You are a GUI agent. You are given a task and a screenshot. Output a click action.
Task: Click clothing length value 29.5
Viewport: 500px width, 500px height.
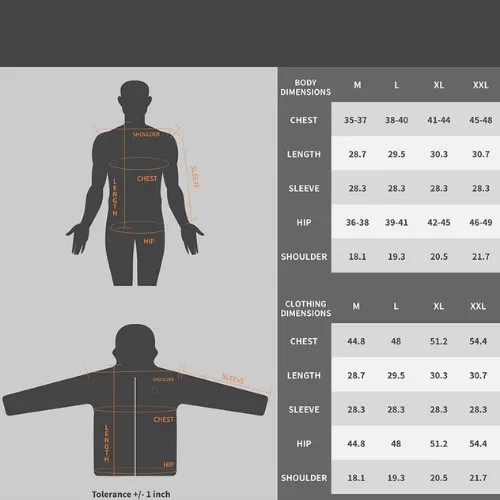tap(396, 376)
